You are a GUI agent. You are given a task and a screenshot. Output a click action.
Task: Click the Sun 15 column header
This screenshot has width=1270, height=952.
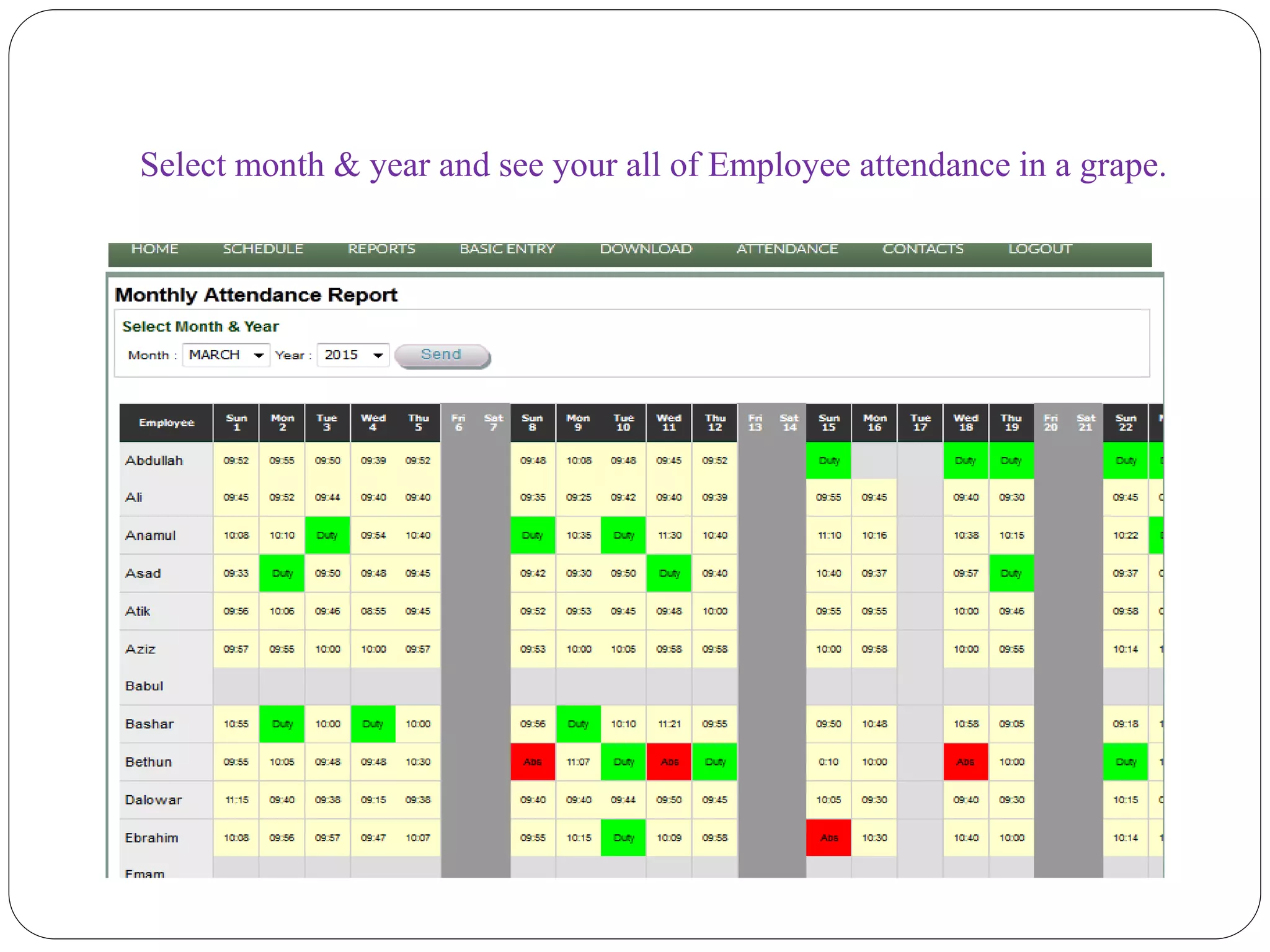click(x=828, y=423)
